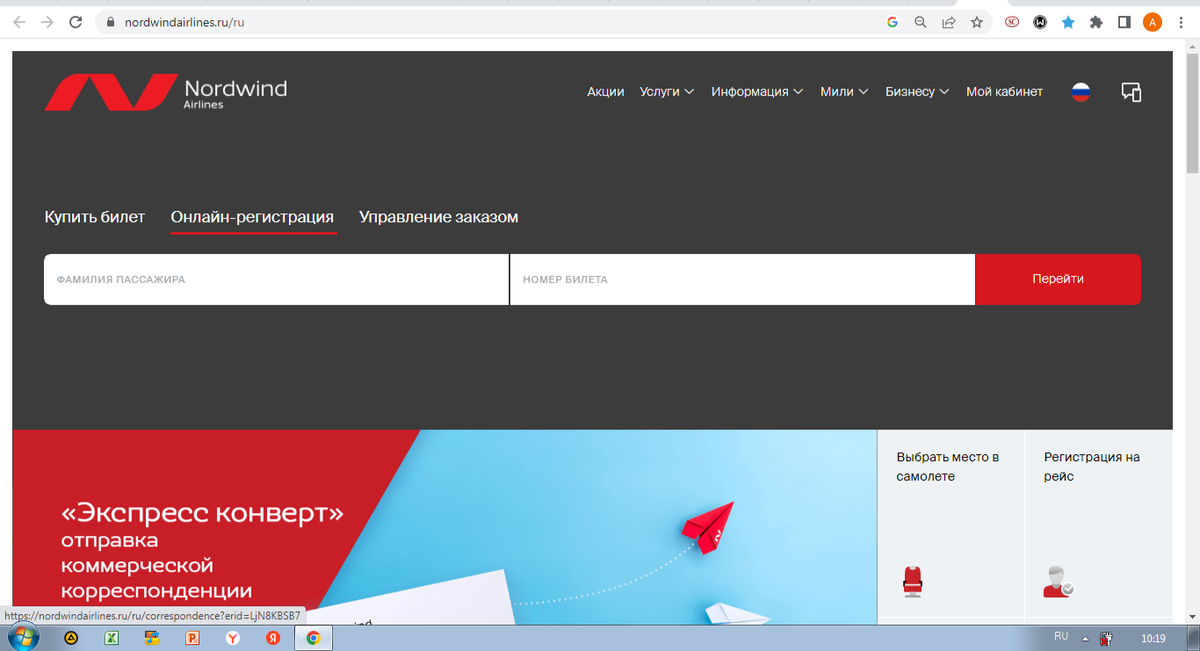Viewport: 1200px width, 651px height.
Task: Click the Фамилия пассажира input field
Action: coord(276,279)
